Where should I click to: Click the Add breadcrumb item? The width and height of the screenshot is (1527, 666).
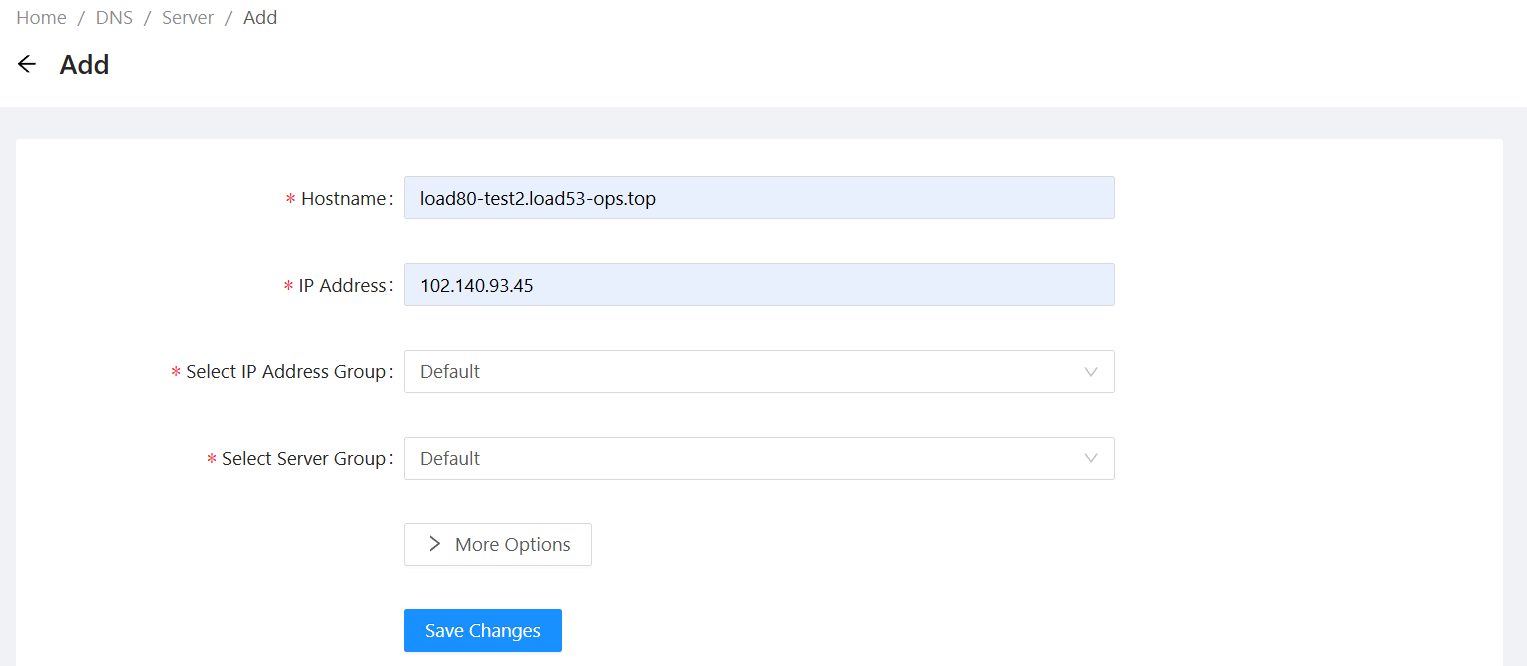point(260,18)
